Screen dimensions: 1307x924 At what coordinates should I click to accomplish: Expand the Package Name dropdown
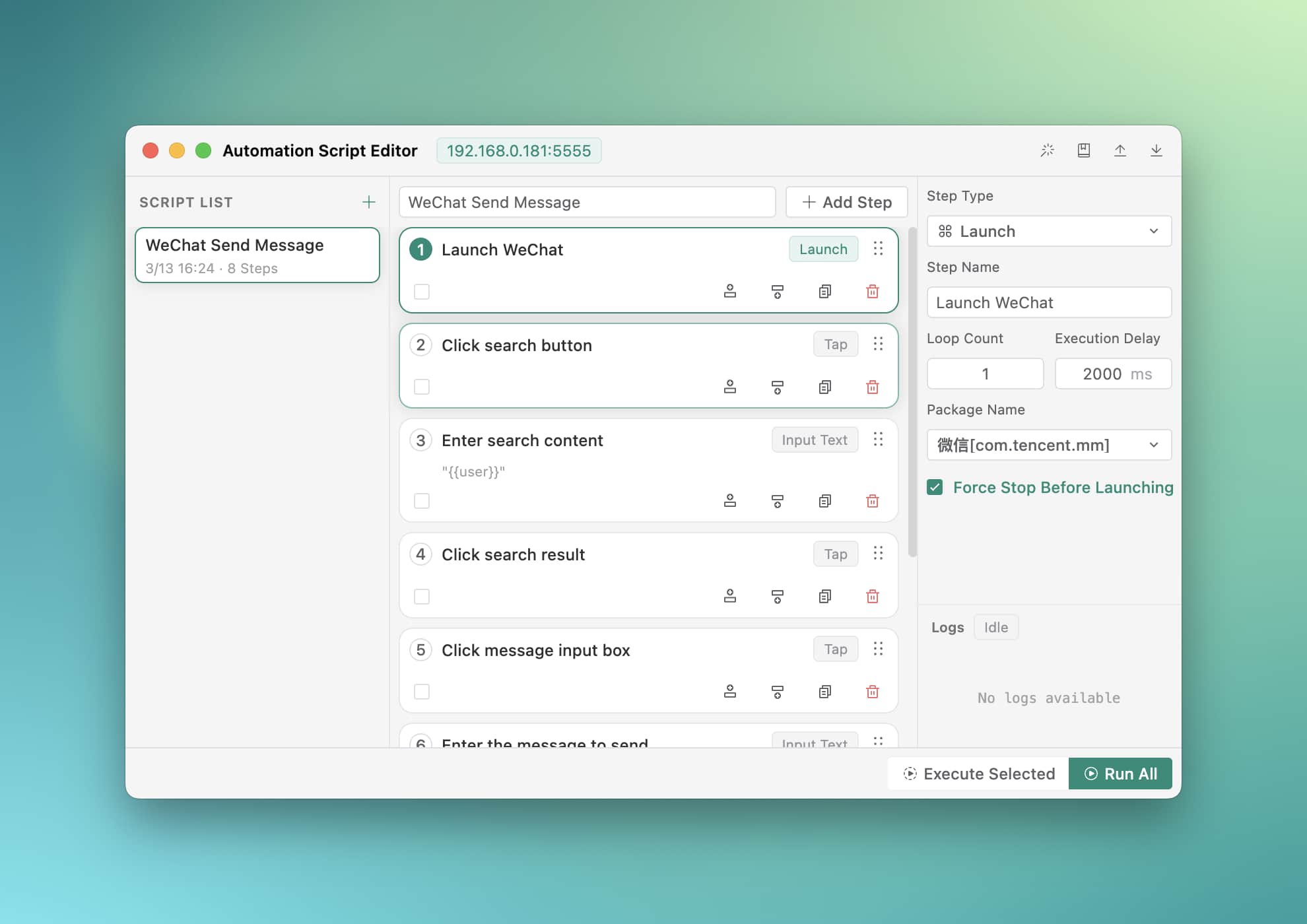[1049, 445]
